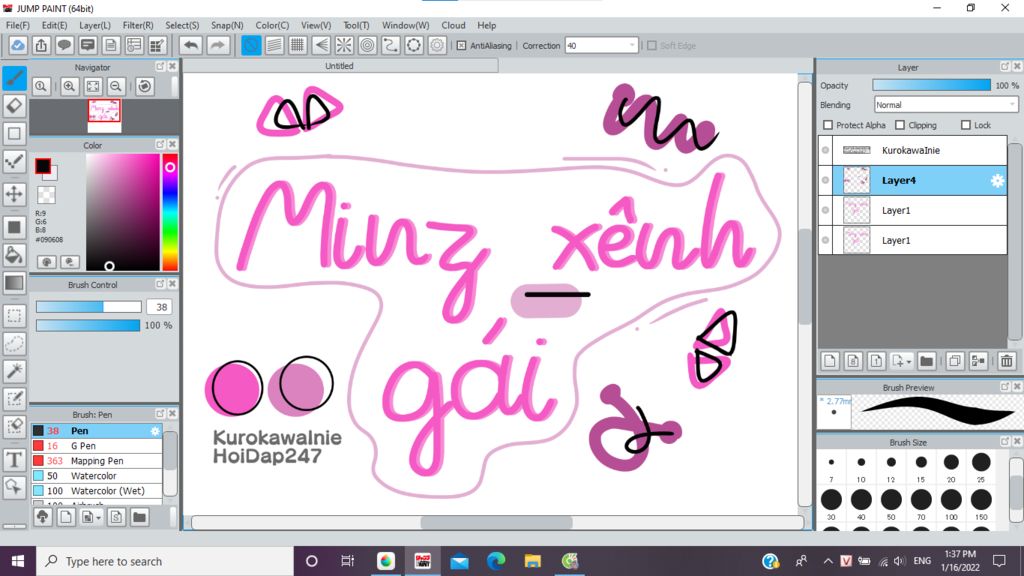Toggle visibility of Layer4
1024x576 pixels.
point(825,180)
